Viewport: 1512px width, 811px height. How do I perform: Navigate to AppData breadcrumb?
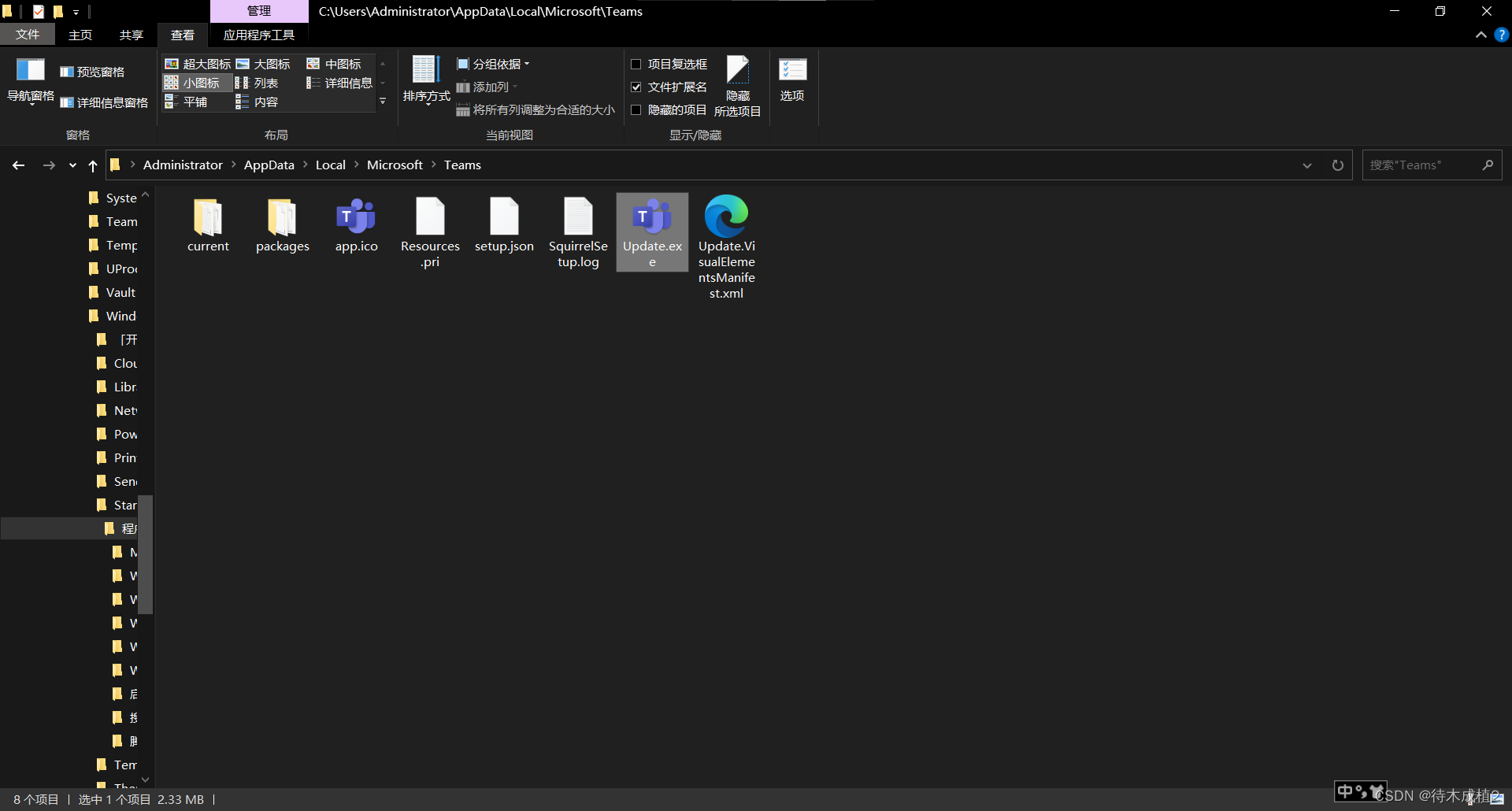(269, 165)
